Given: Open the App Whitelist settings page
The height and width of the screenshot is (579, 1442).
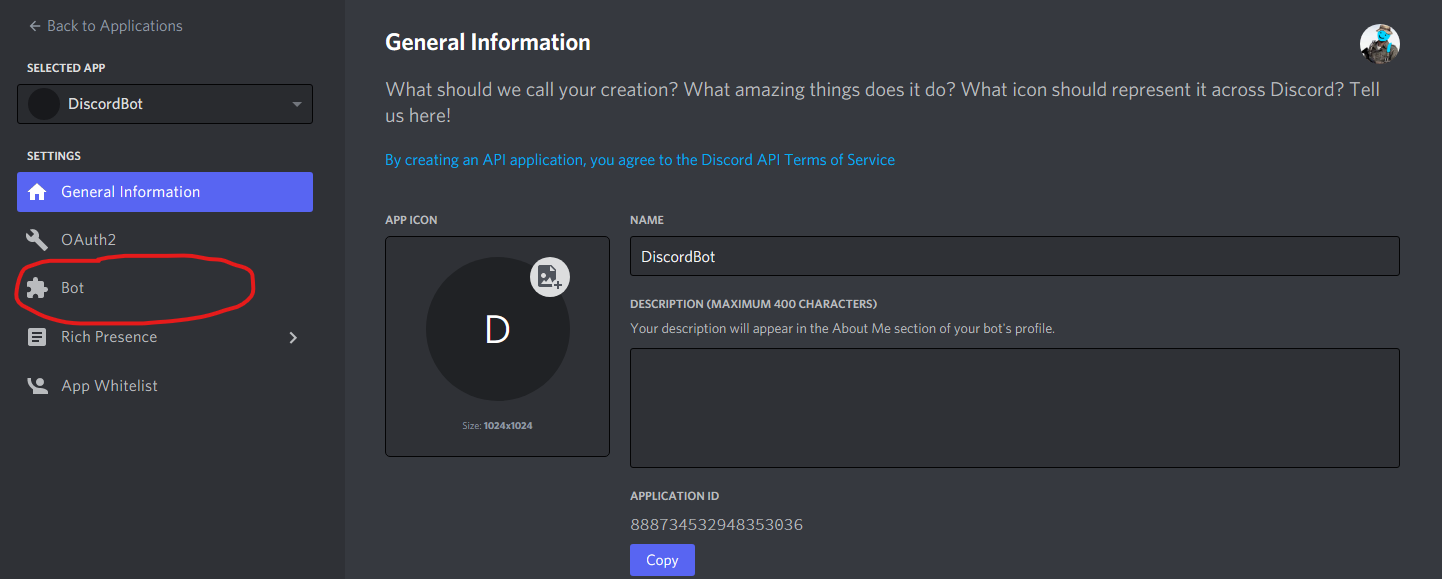Looking at the screenshot, I should click(165, 386).
